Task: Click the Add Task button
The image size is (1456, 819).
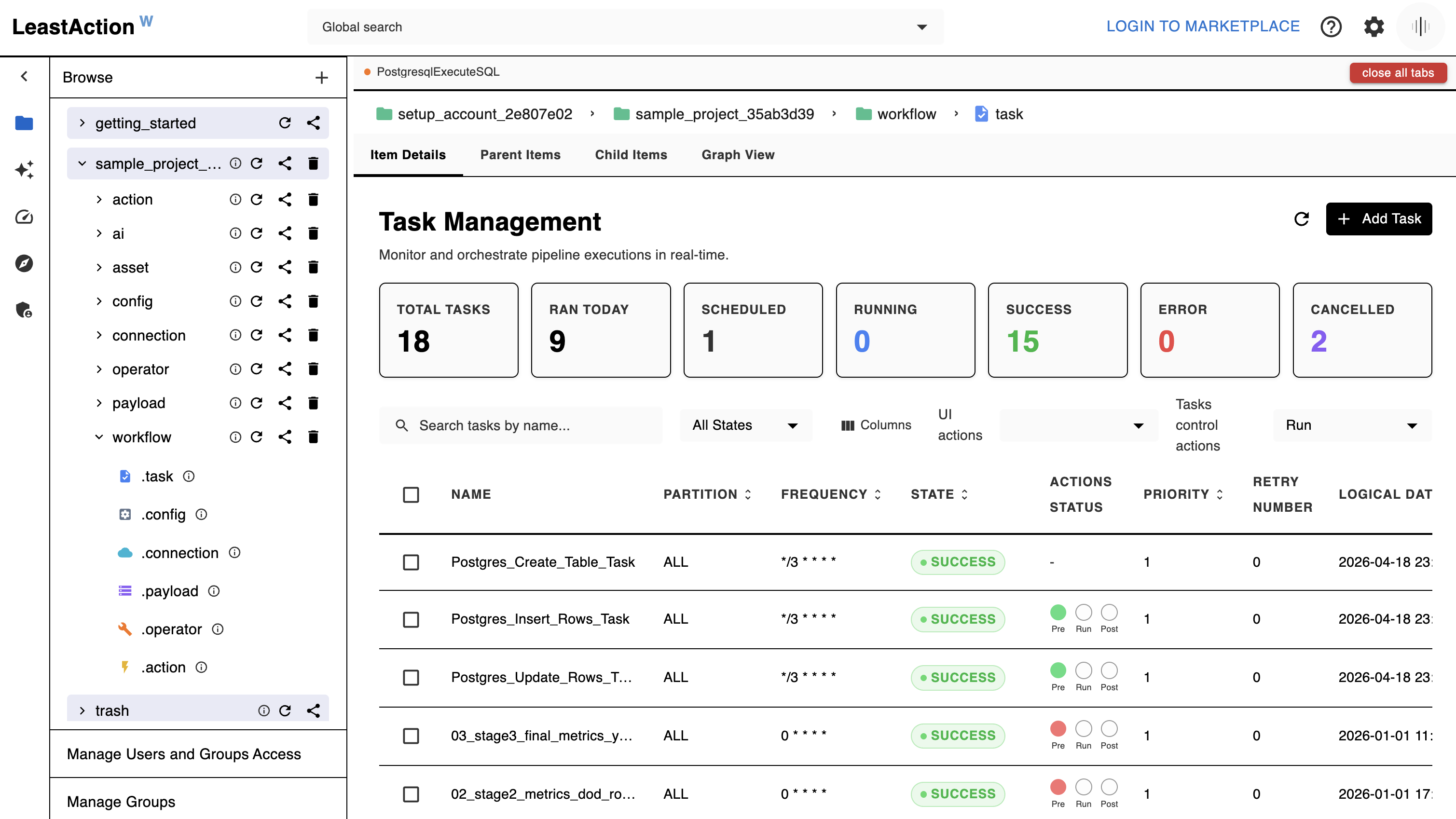Action: pyautogui.click(x=1378, y=219)
